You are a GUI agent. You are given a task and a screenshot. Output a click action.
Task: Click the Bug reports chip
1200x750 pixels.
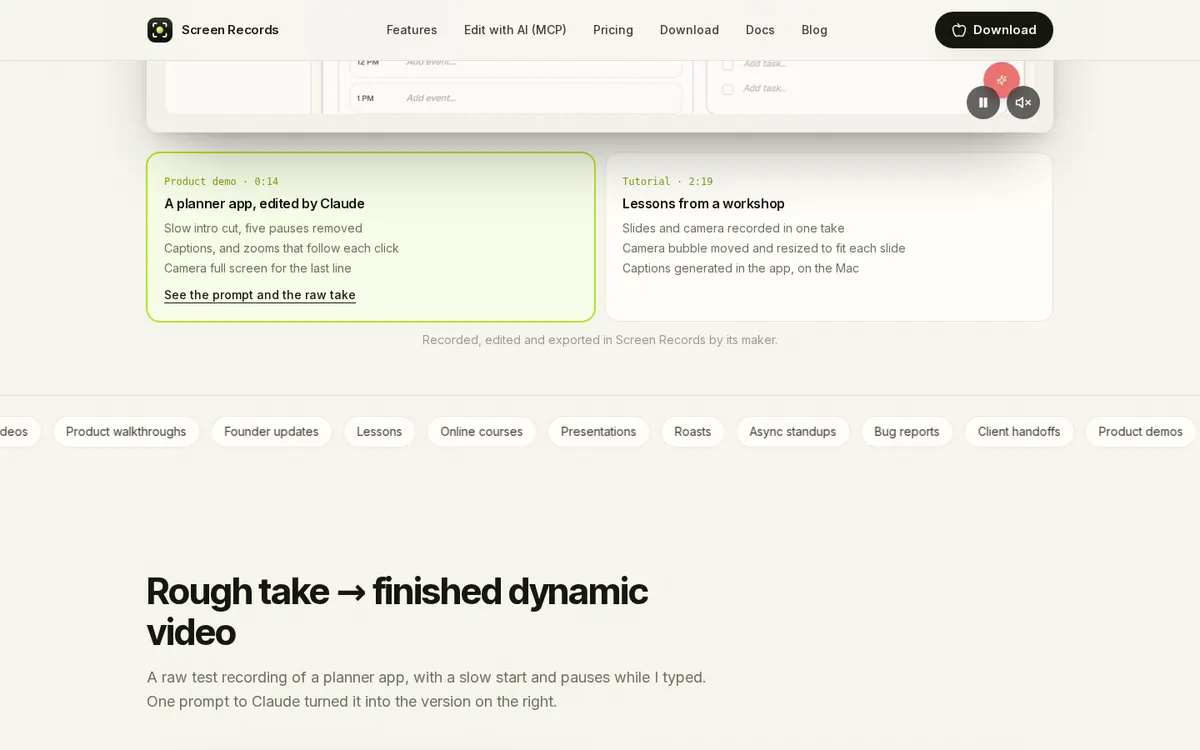coord(907,432)
